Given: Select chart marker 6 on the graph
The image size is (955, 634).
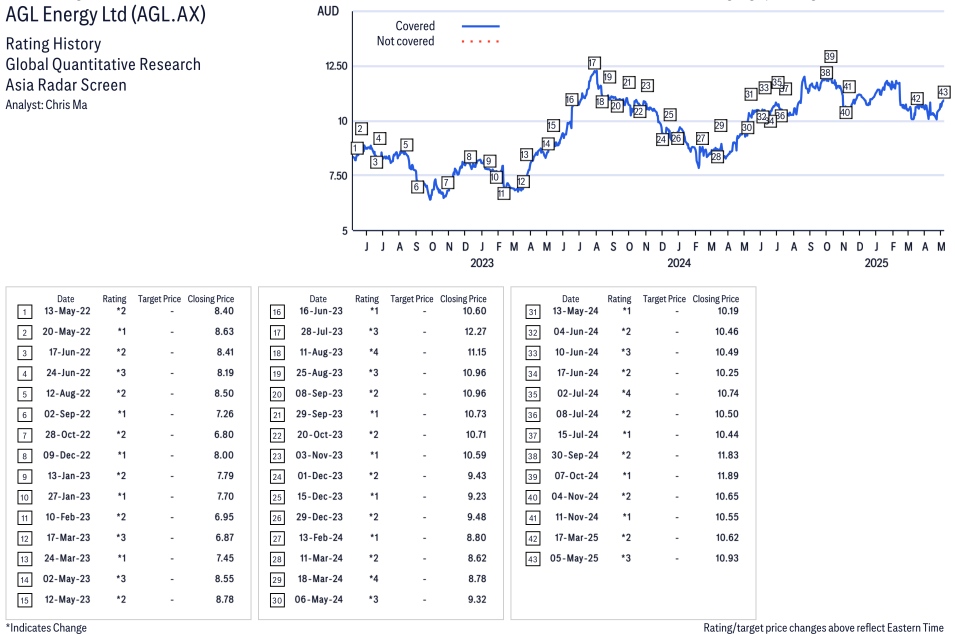Looking at the screenshot, I should pyautogui.click(x=417, y=186).
